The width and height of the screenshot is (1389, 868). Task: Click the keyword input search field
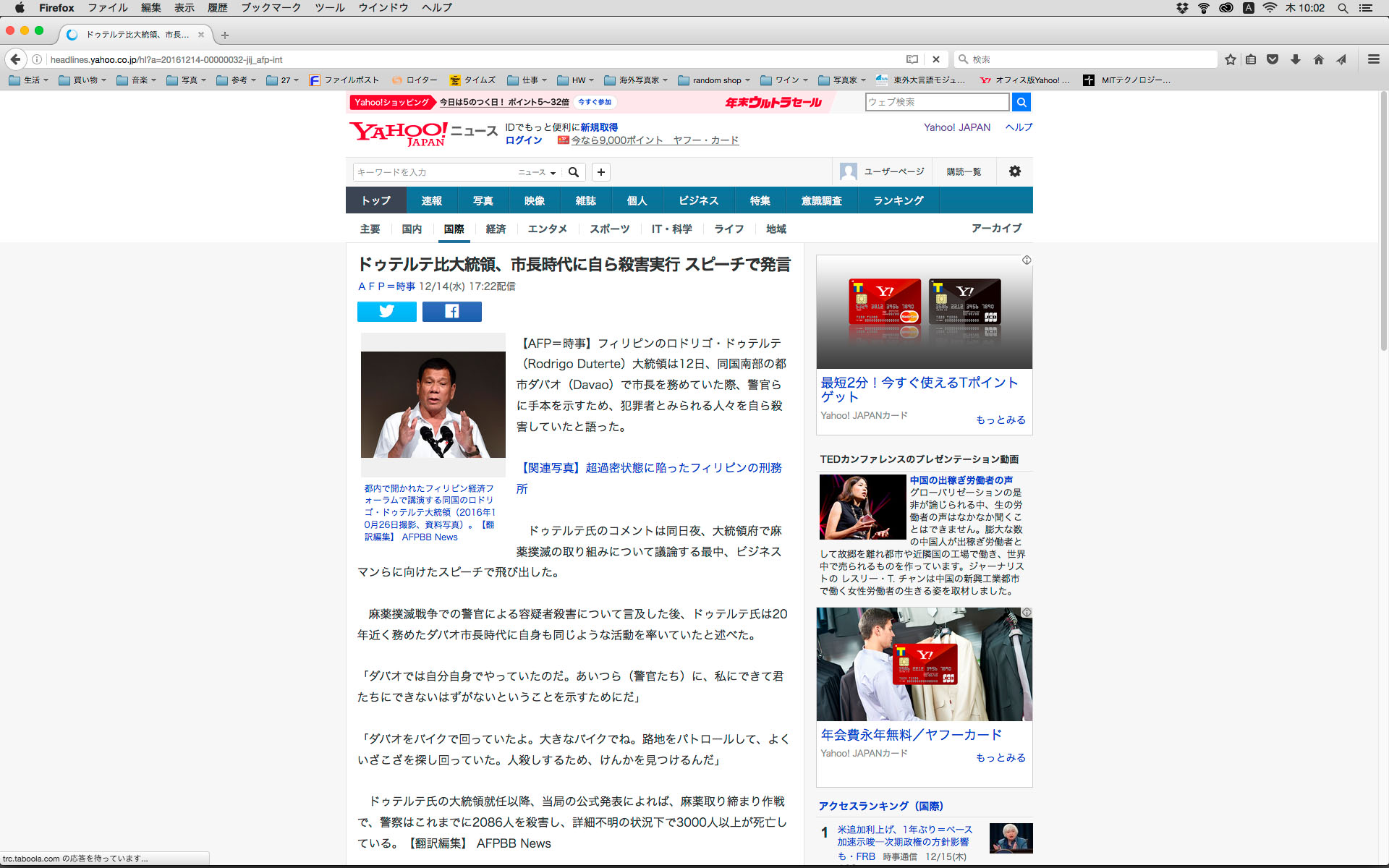click(434, 172)
